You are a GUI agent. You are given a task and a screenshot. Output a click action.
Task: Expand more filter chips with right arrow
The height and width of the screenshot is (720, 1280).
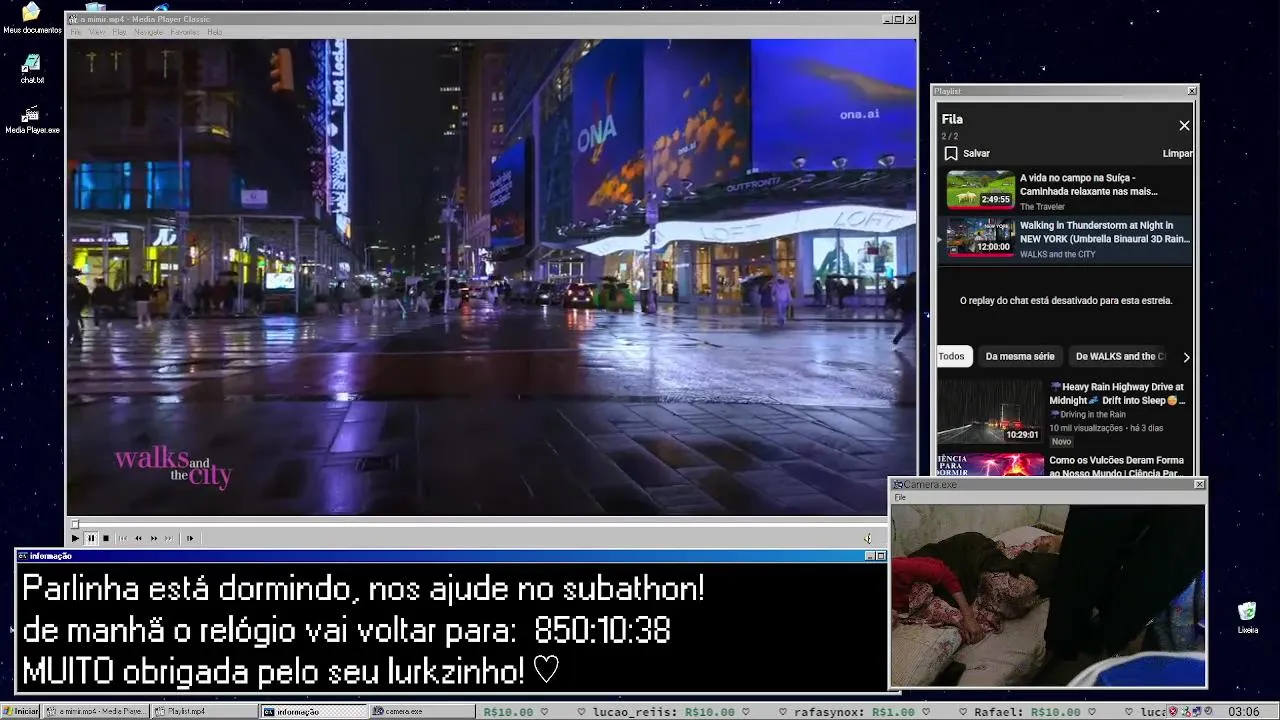pos(1186,357)
